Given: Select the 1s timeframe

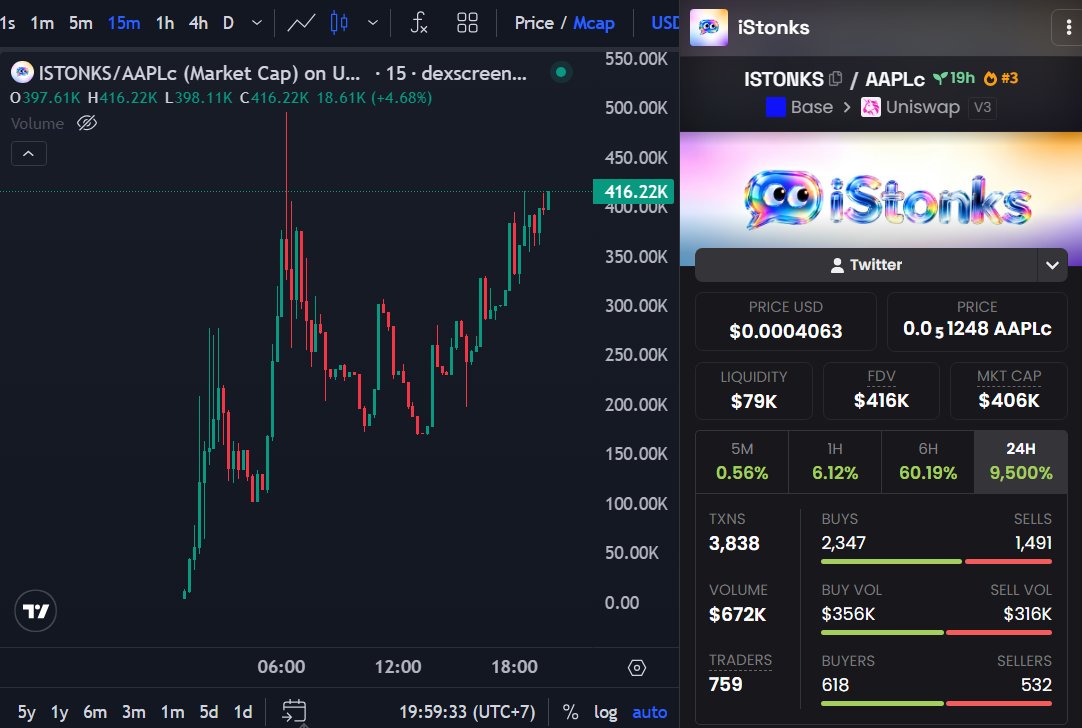Looking at the screenshot, I should [8, 23].
